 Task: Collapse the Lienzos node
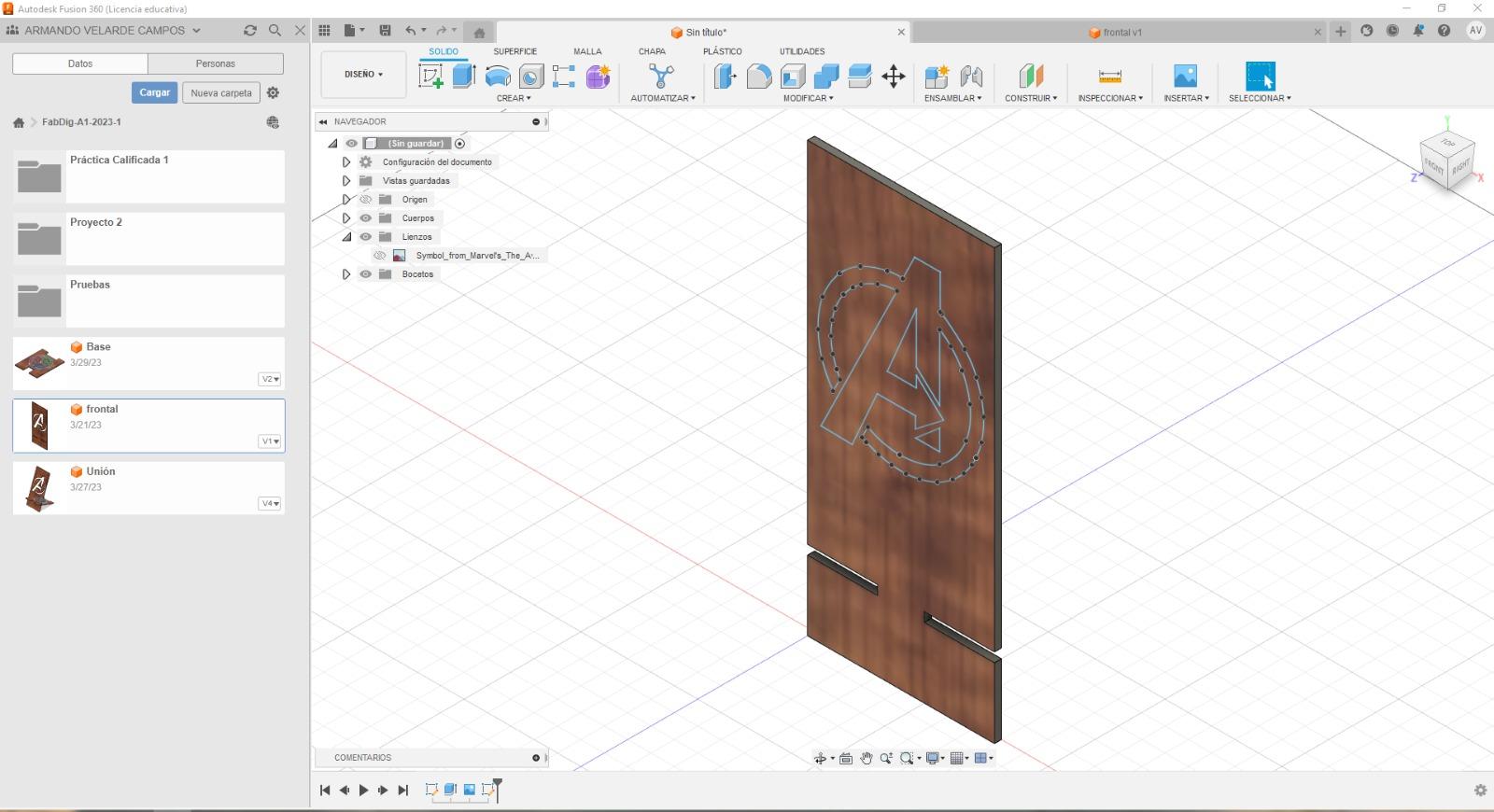[346, 237]
